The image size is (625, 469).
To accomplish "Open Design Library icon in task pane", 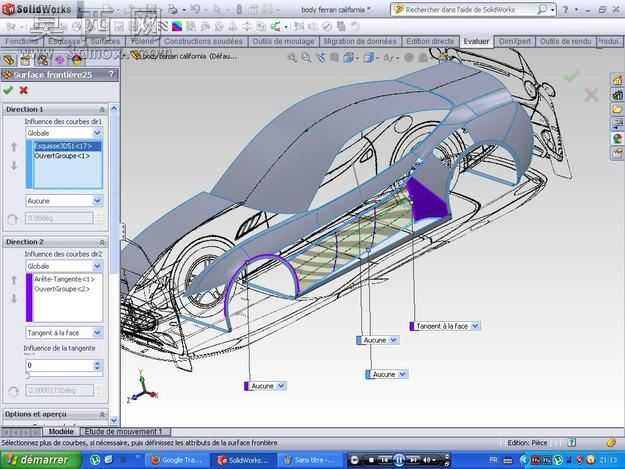I will click(x=617, y=95).
